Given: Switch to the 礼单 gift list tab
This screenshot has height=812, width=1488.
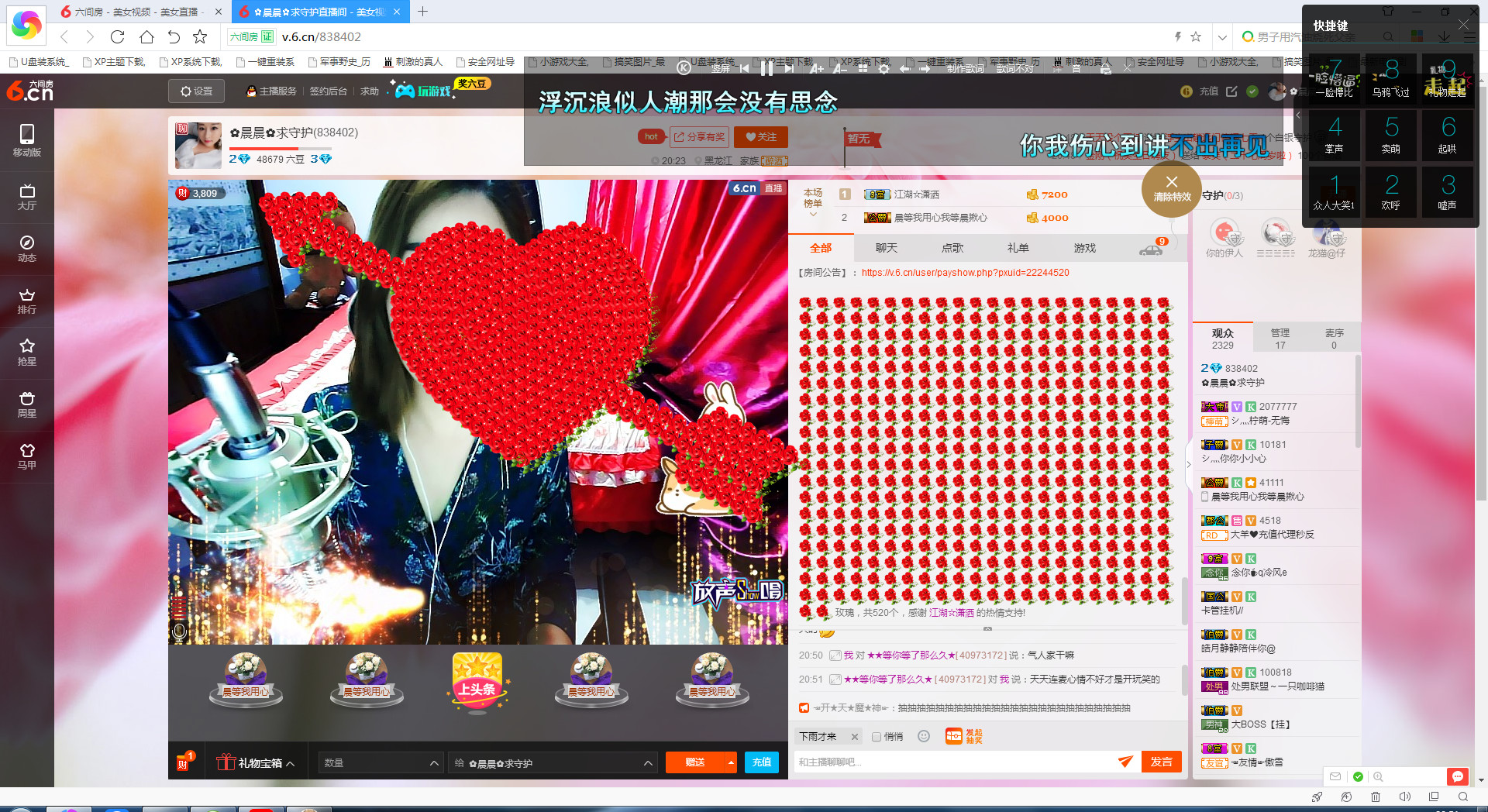Looking at the screenshot, I should [x=1018, y=248].
